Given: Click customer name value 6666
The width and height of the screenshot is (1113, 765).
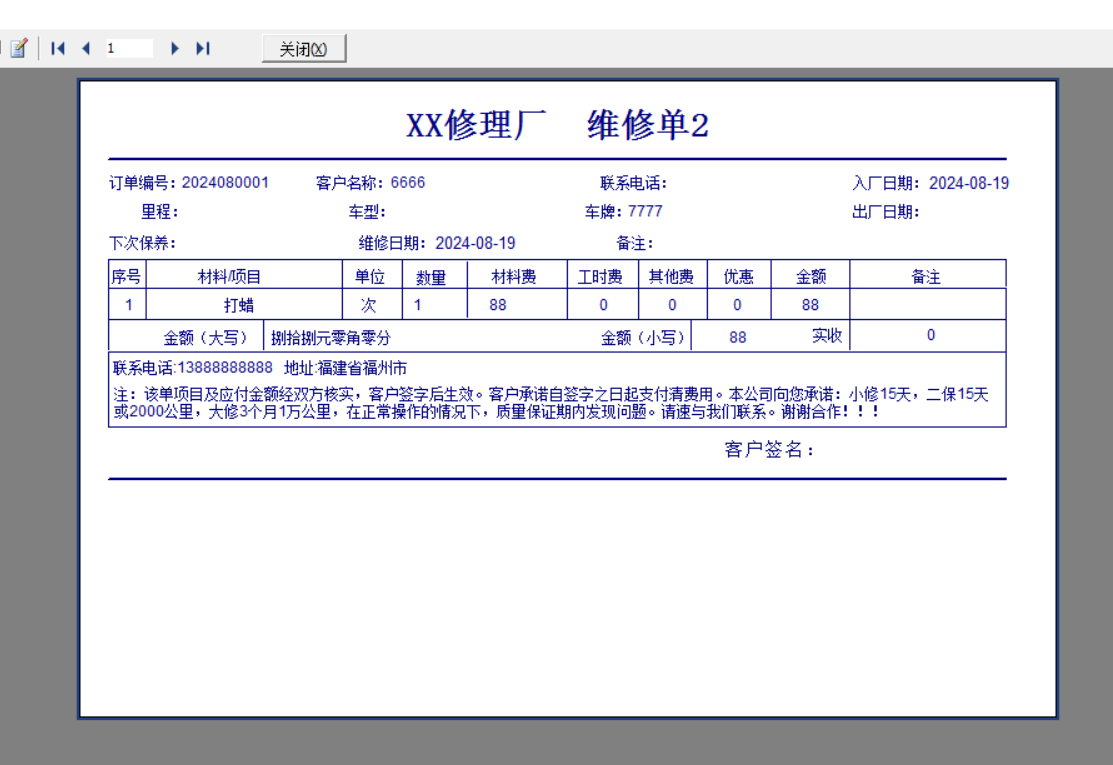Looking at the screenshot, I should pyautogui.click(x=407, y=182).
